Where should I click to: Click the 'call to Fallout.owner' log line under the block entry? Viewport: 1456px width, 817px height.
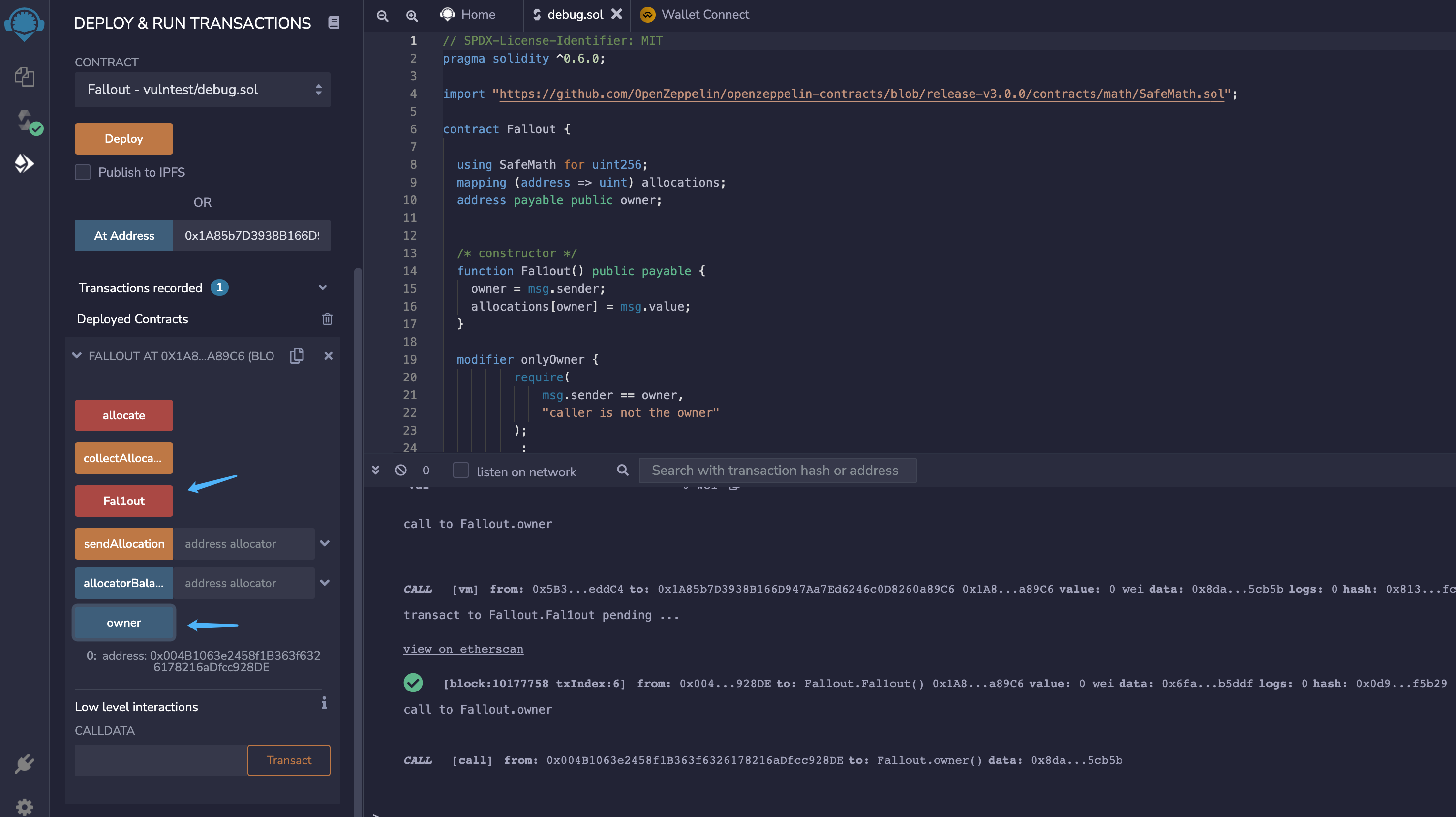(x=478, y=709)
